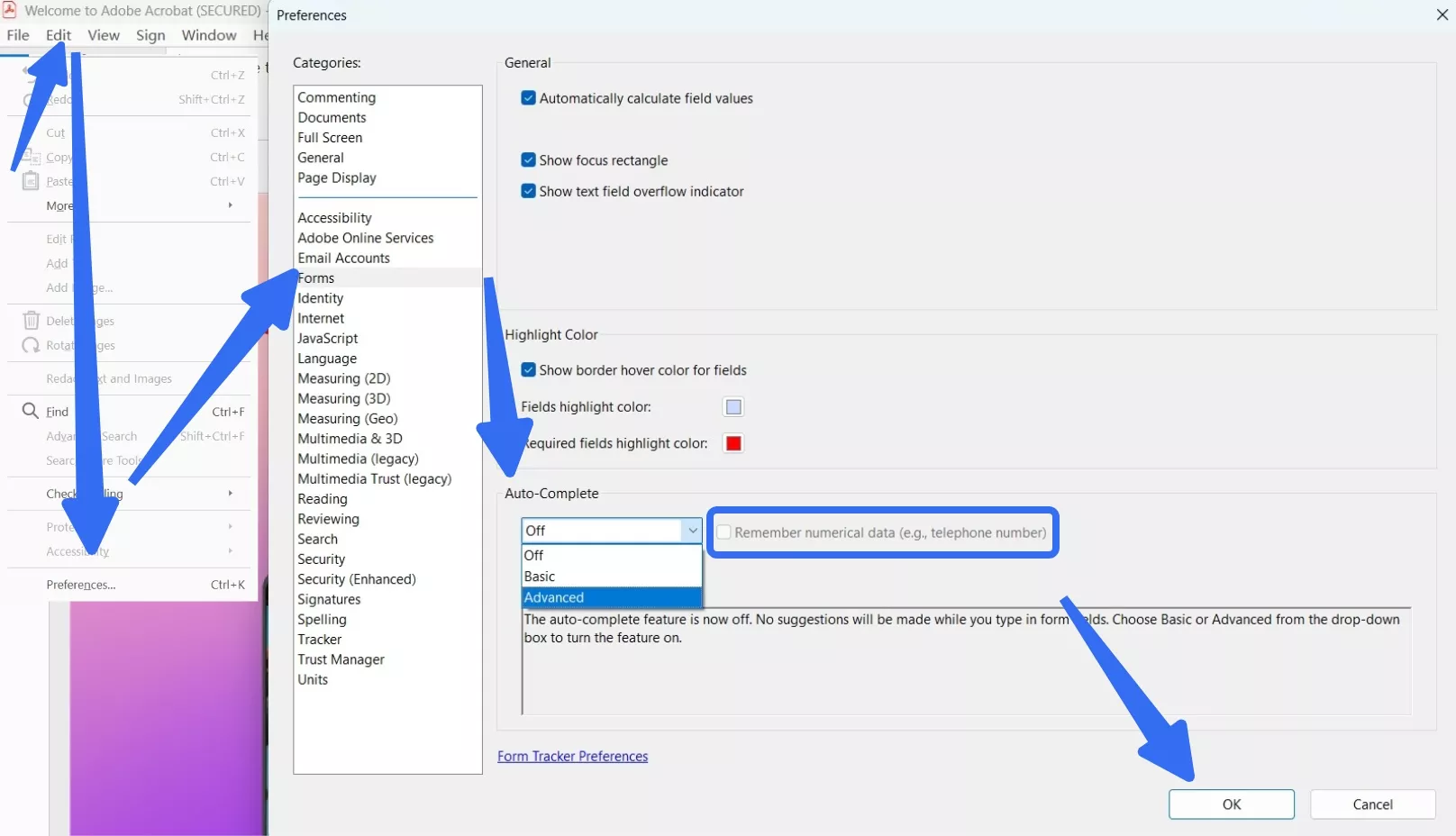Select Full Screen category
Image resolution: width=1456 pixels, height=836 pixels.
pyautogui.click(x=331, y=138)
